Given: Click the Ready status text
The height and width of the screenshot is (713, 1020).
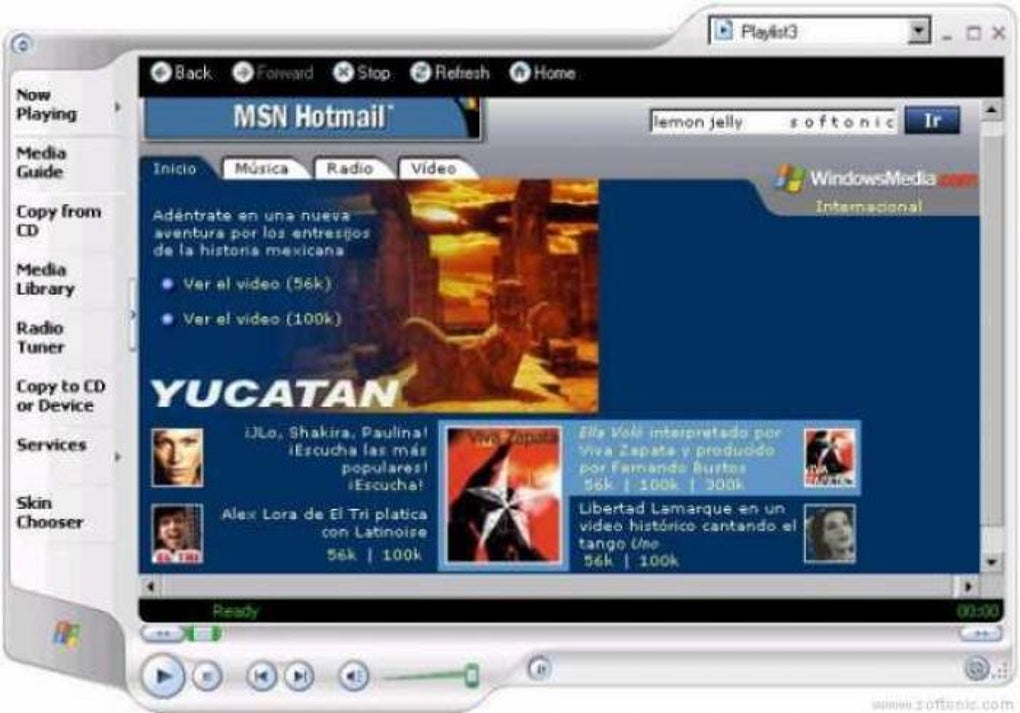Looking at the screenshot, I should click(235, 611).
